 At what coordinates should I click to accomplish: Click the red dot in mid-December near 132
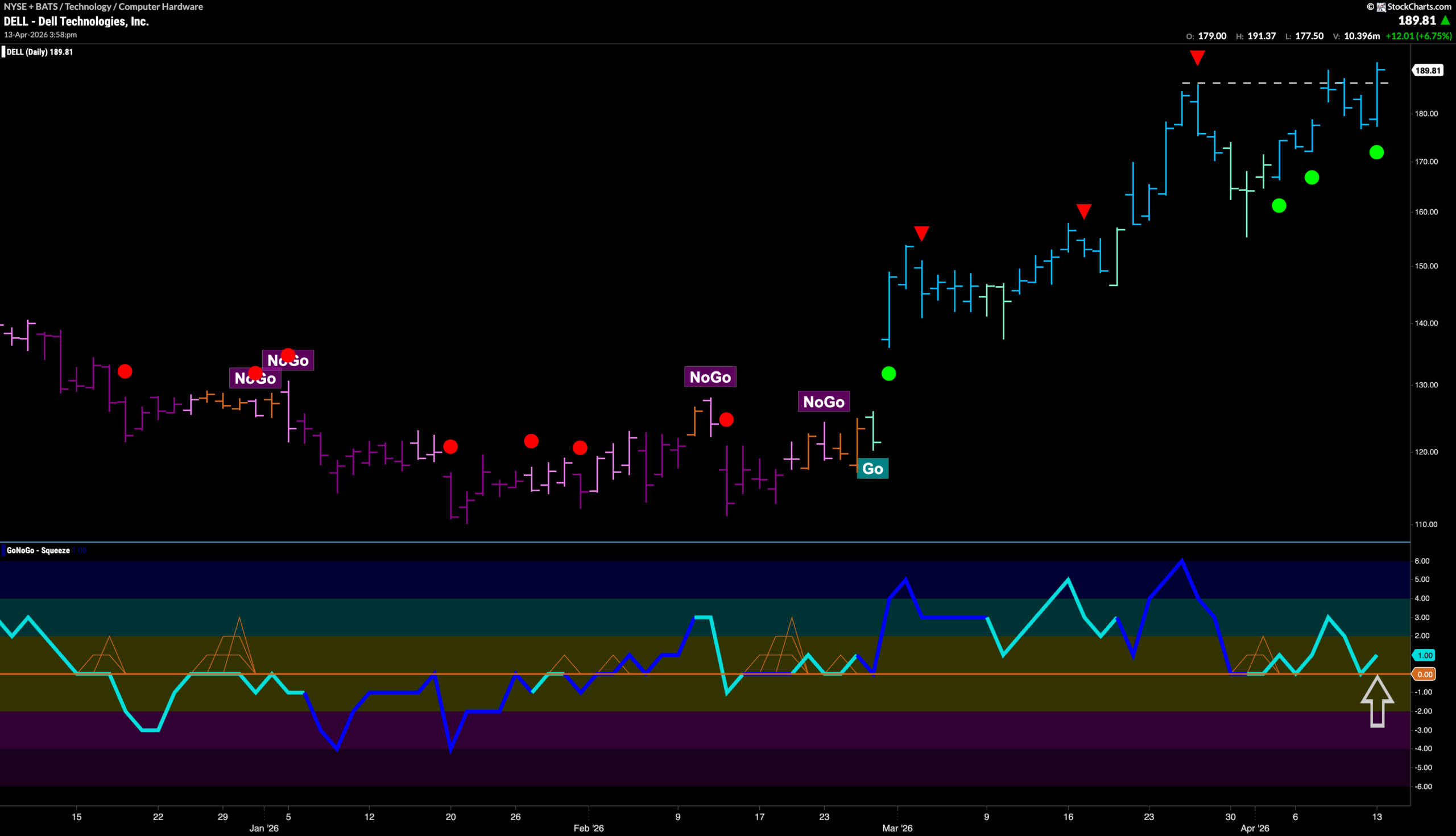click(125, 371)
